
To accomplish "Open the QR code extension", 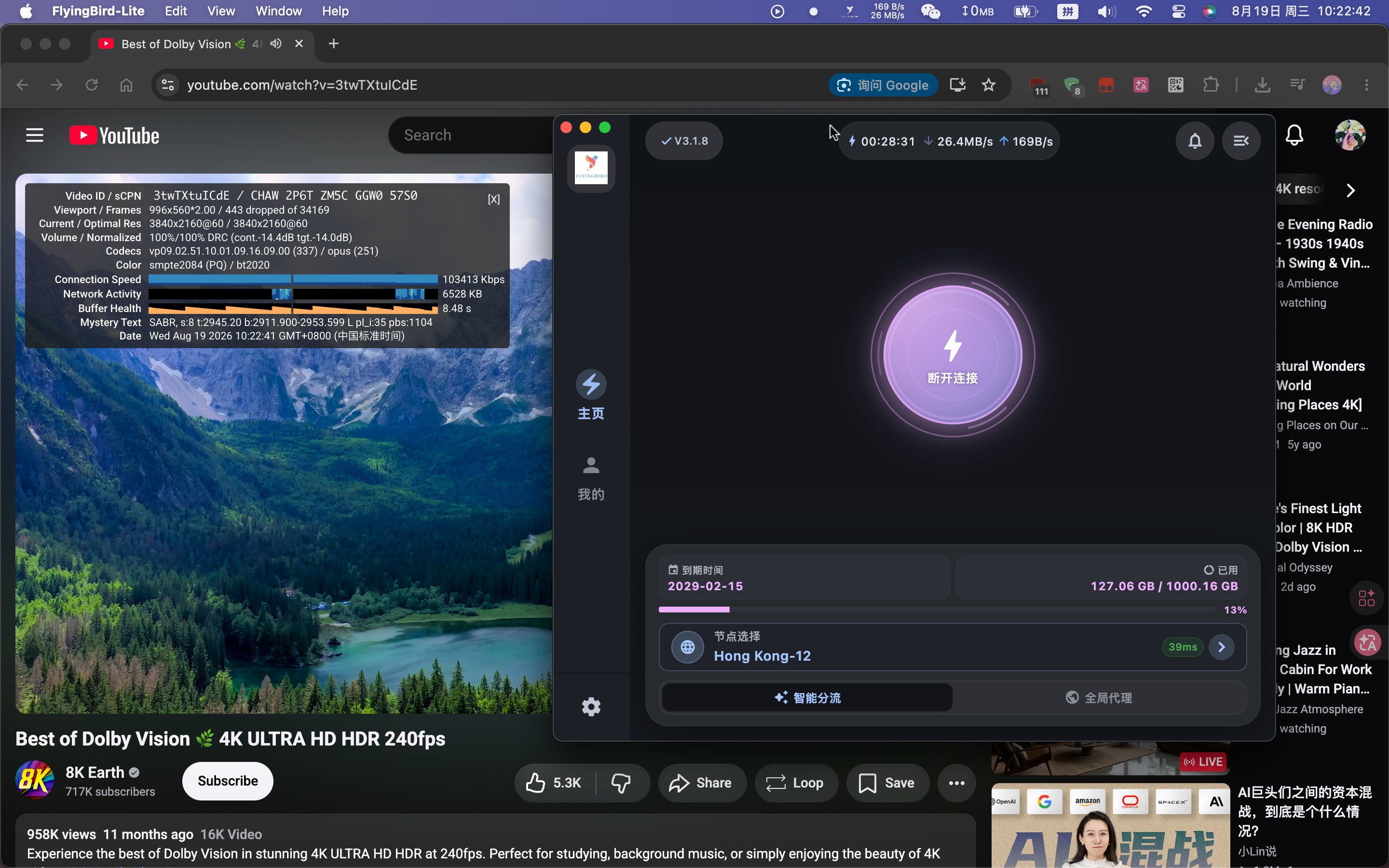I will pos(1175,85).
